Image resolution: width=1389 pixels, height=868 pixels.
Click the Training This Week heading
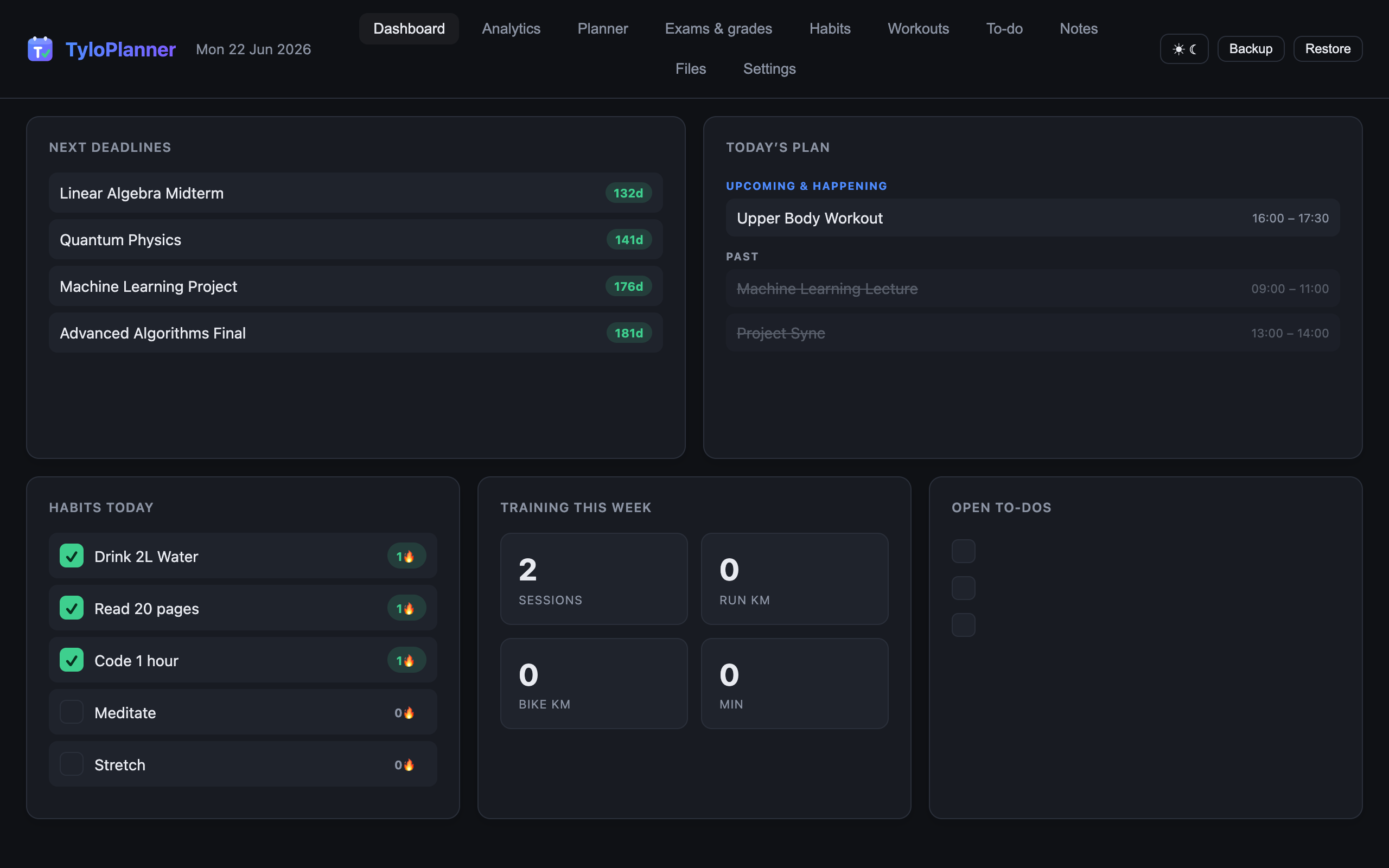tap(576, 507)
